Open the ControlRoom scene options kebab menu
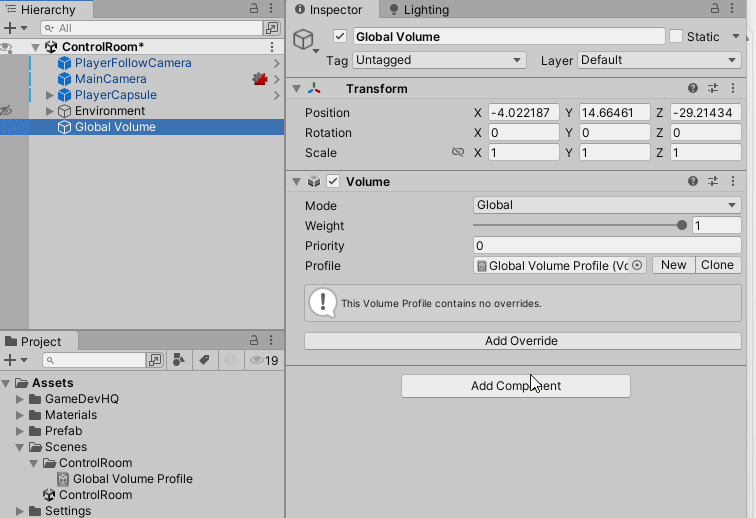756x518 pixels. coord(272,47)
